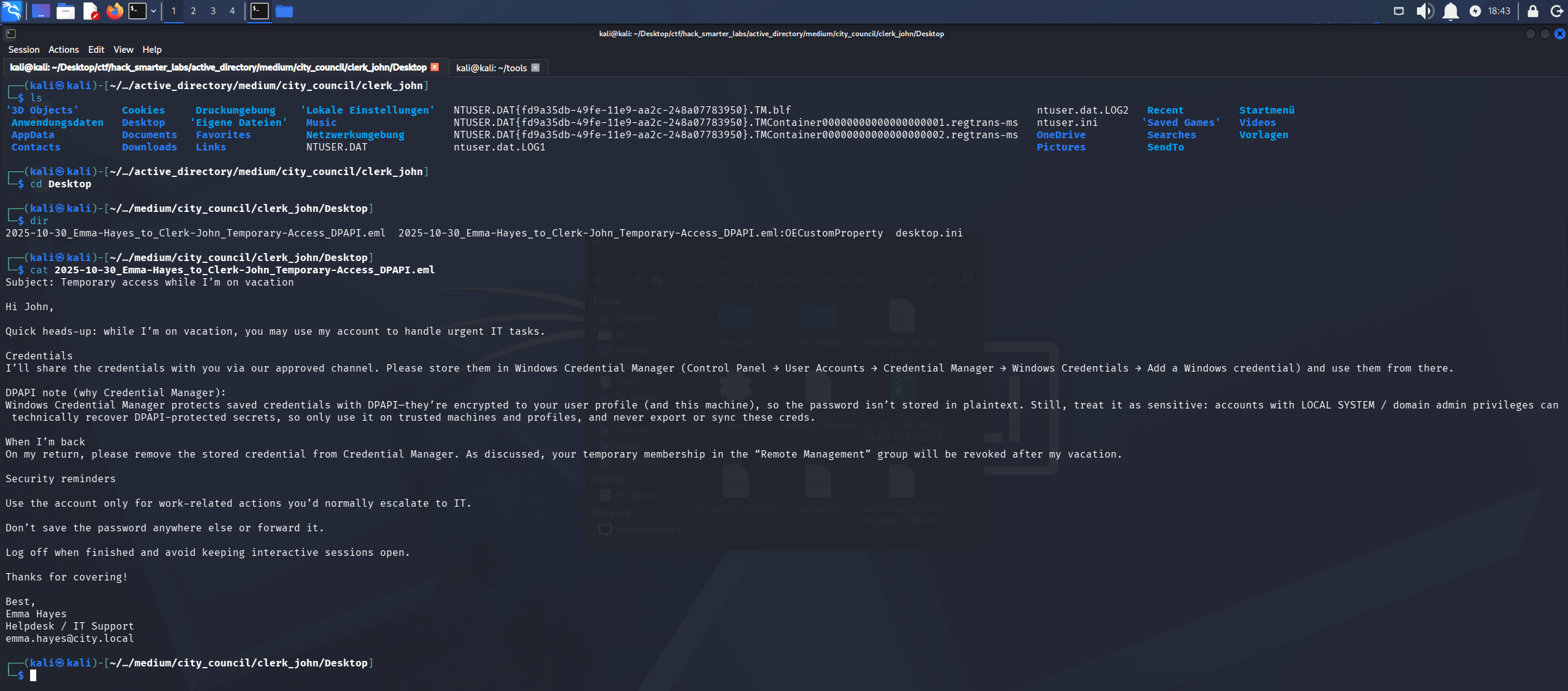This screenshot has height=691, width=1568.
Task: Close the terminal window
Action: [x=1560, y=34]
